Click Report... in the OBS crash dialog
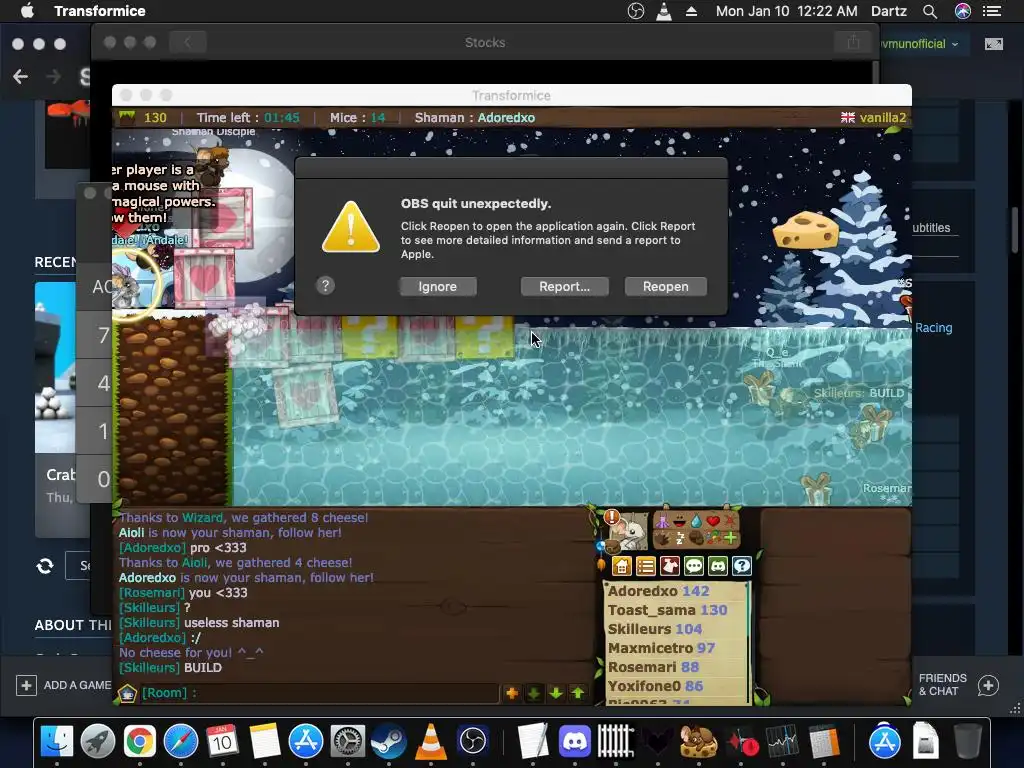Viewport: 1024px width, 768px height. click(564, 286)
